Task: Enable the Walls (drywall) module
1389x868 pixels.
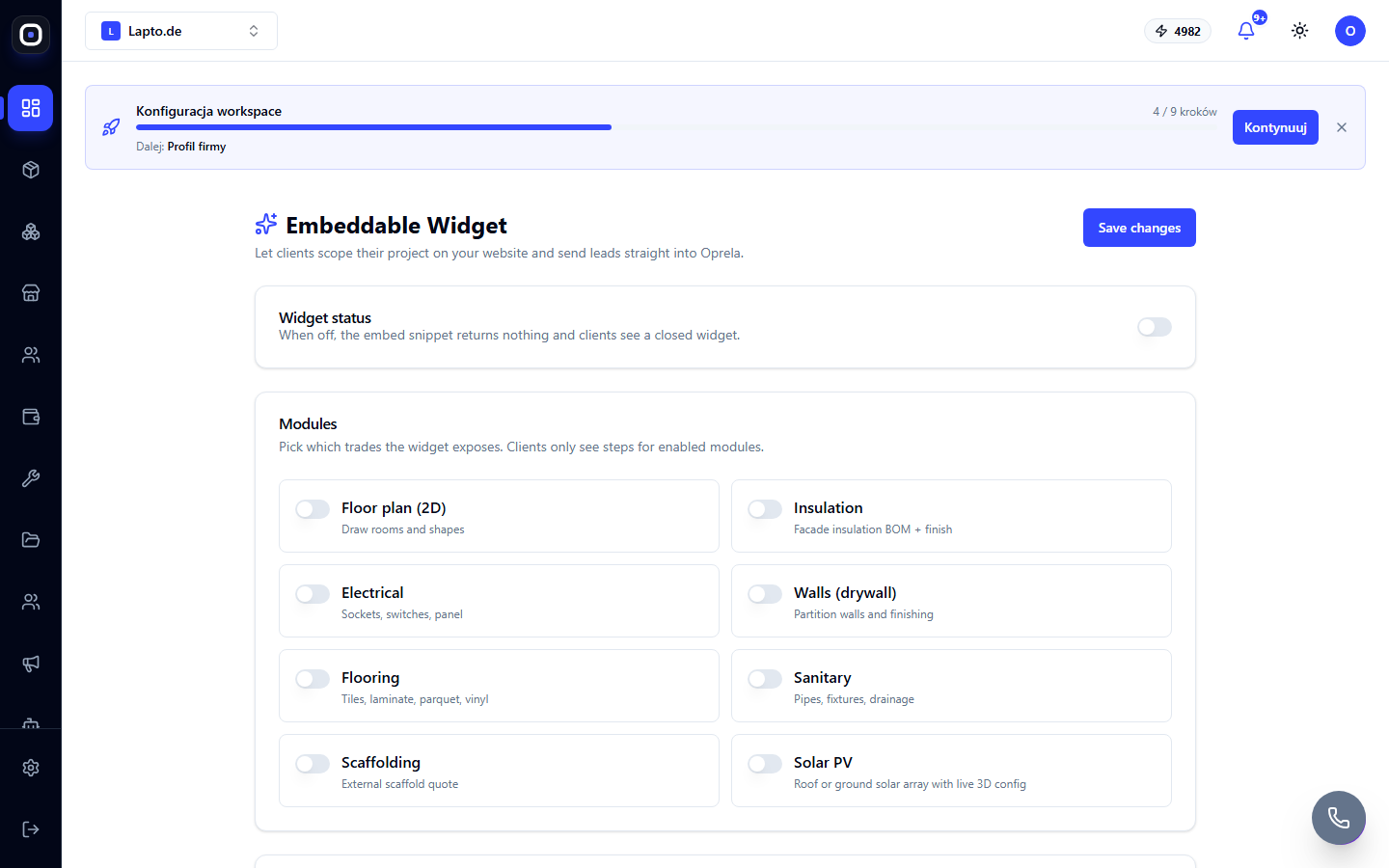Action: (x=765, y=594)
